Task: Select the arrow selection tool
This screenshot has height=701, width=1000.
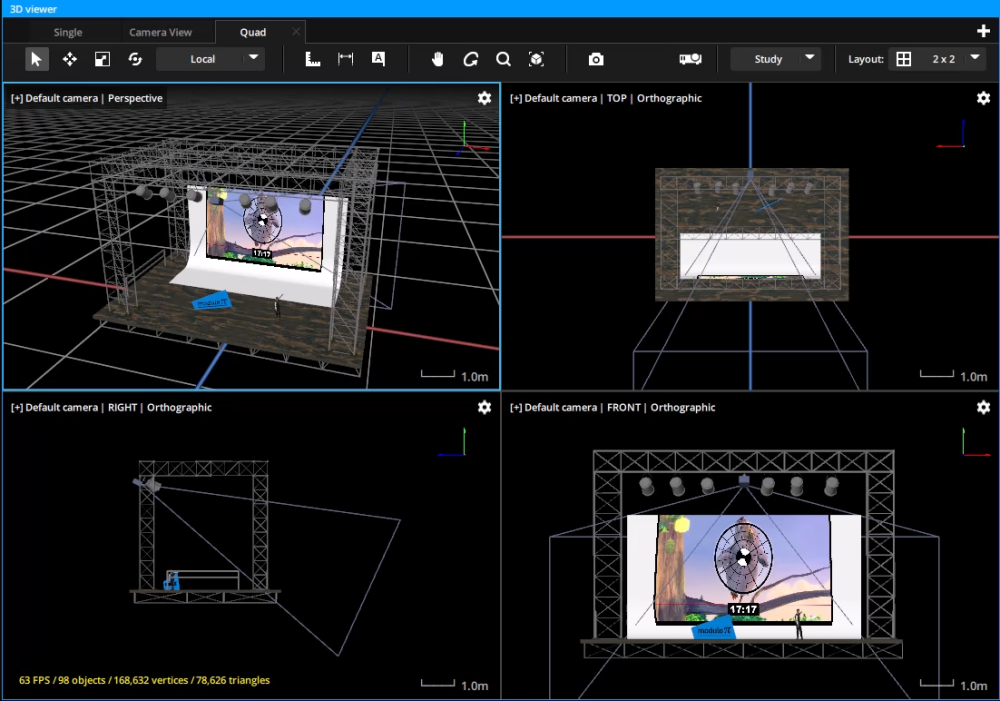Action: 36,58
